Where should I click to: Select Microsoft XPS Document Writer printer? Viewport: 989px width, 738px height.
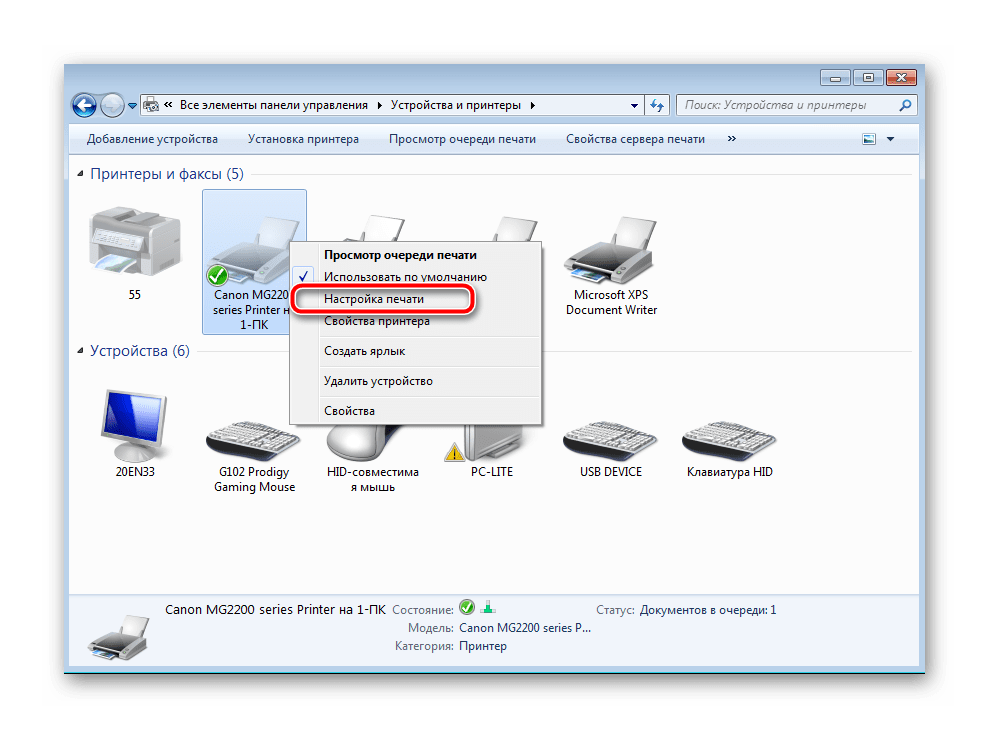tap(611, 260)
